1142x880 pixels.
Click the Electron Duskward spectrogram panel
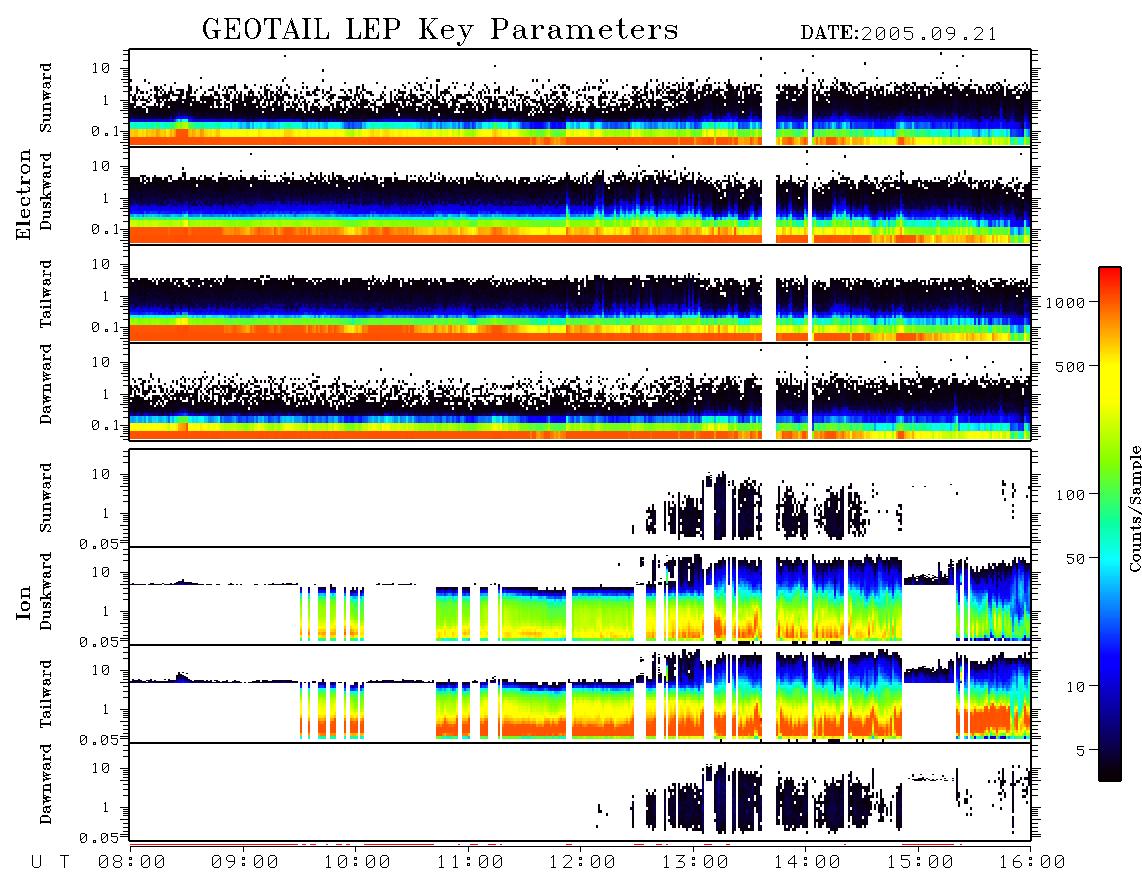580,196
